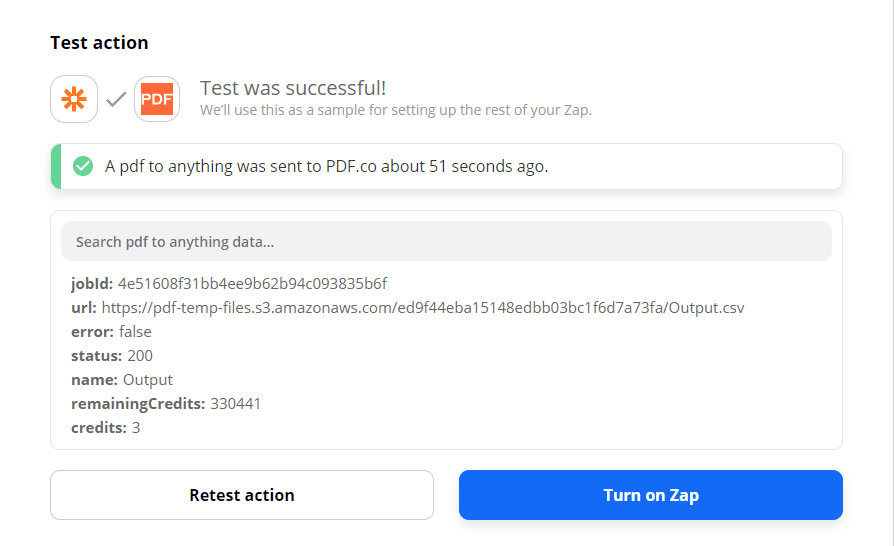894x546 pixels.
Task: Select the remainingCredits: 330441 row
Action: [166, 404]
